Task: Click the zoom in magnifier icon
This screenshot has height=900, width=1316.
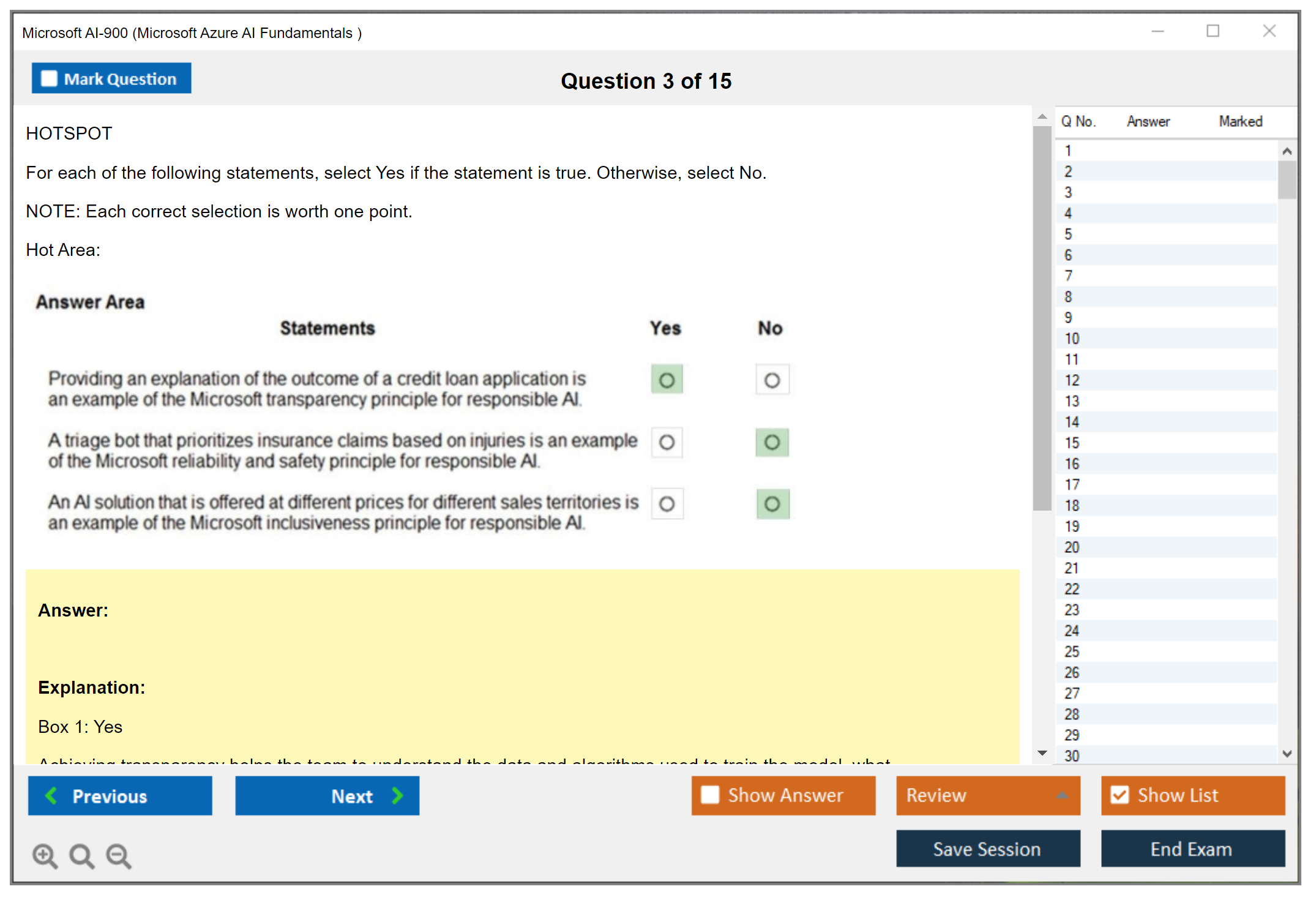Action: point(45,855)
